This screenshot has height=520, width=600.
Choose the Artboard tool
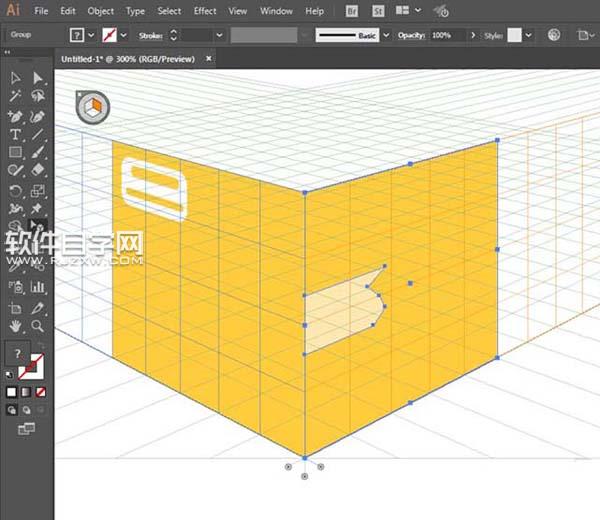click(x=15, y=308)
